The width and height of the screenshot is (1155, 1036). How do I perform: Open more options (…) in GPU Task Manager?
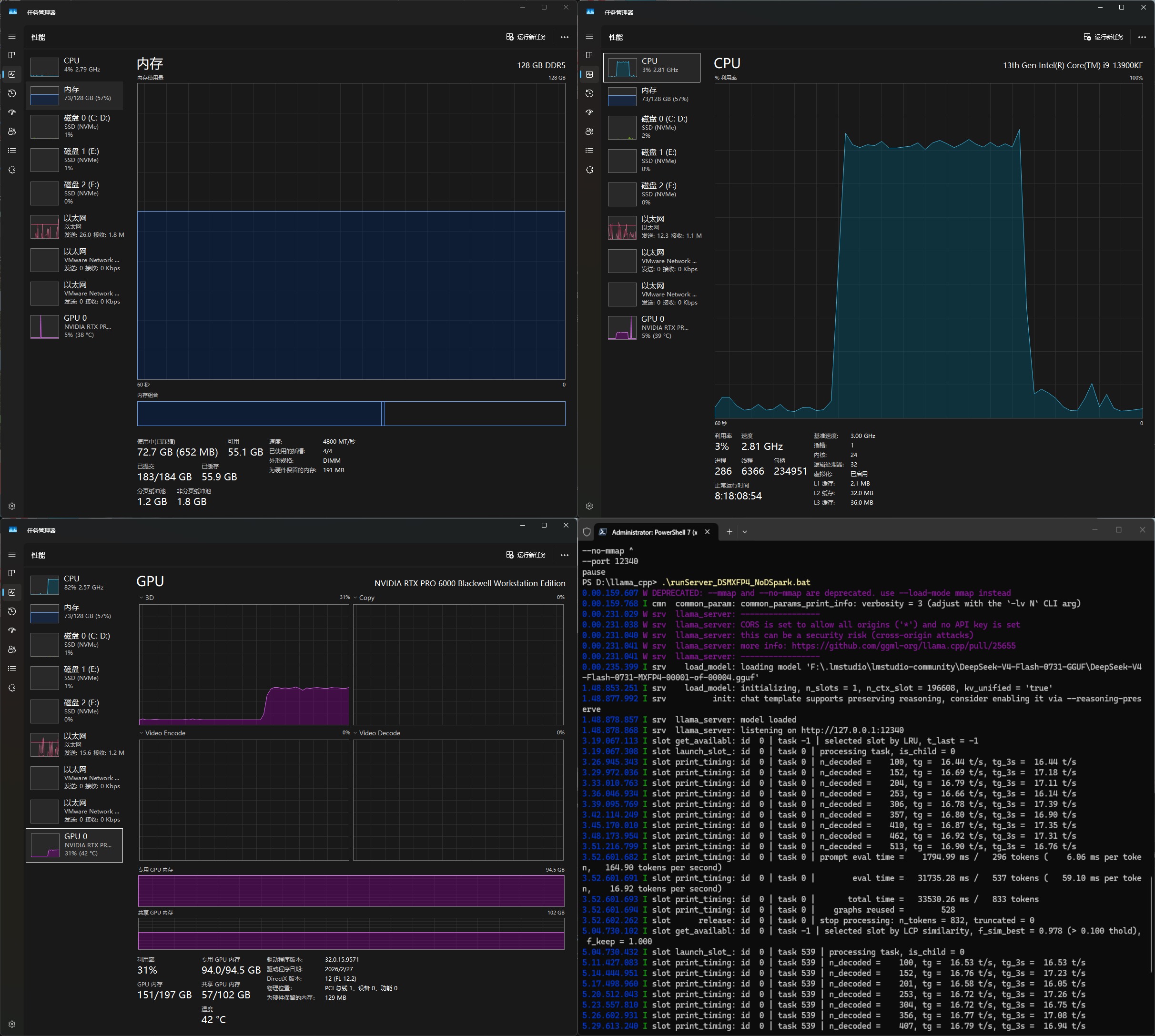coord(564,555)
